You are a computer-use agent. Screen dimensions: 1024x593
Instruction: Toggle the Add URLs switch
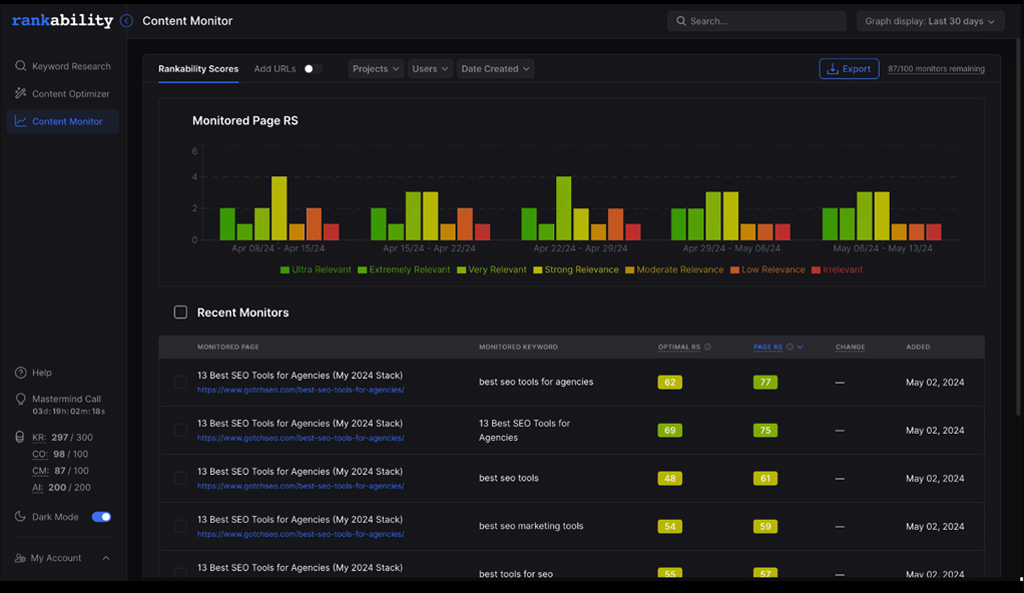pos(312,69)
